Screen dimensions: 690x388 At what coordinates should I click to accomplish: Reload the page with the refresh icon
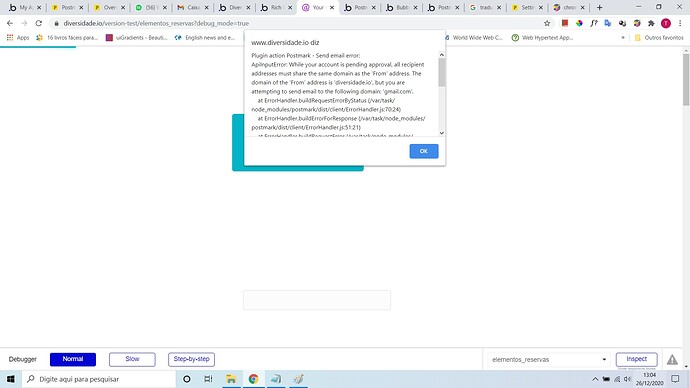point(39,23)
